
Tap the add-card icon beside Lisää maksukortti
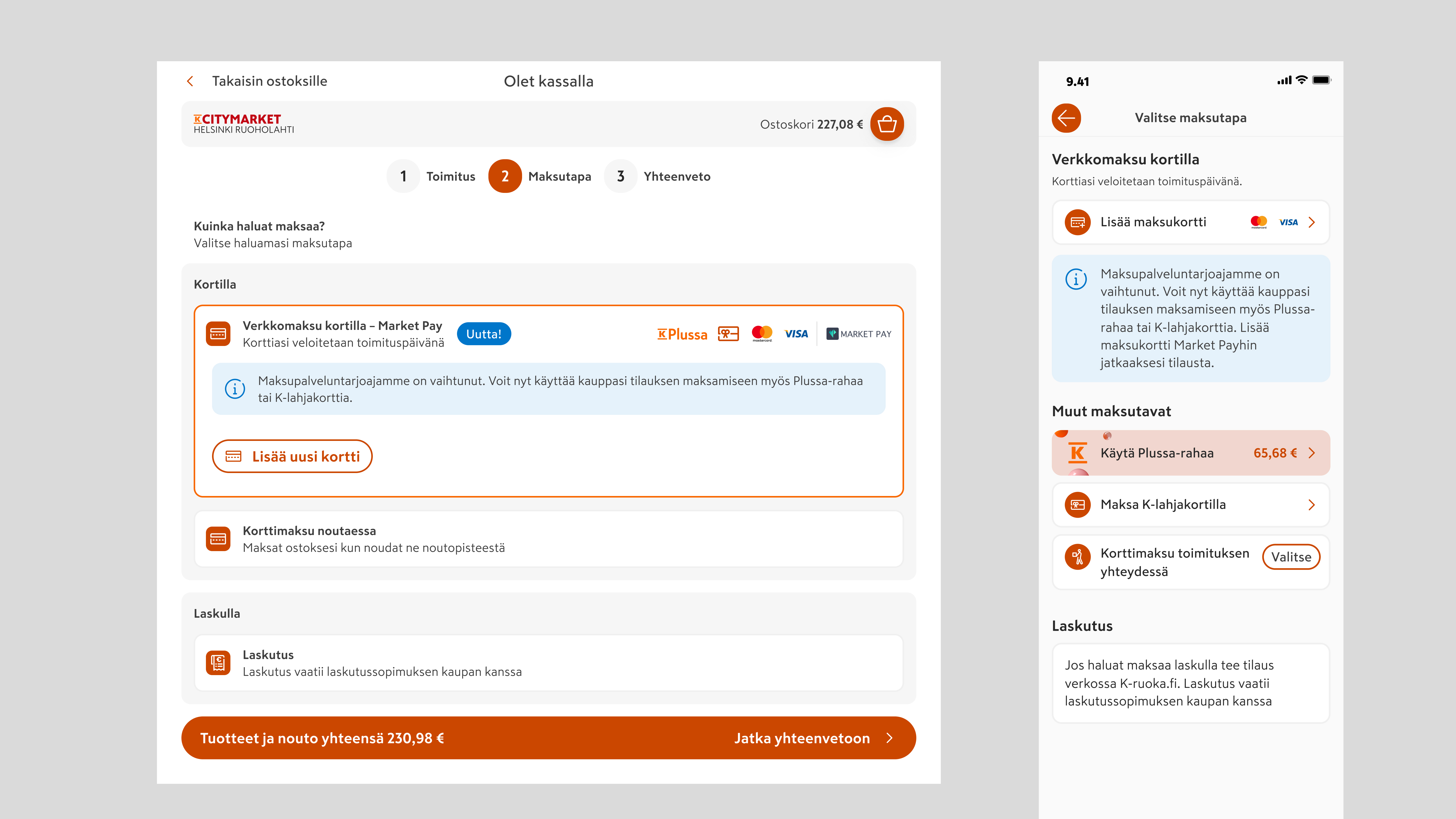pos(1077,222)
